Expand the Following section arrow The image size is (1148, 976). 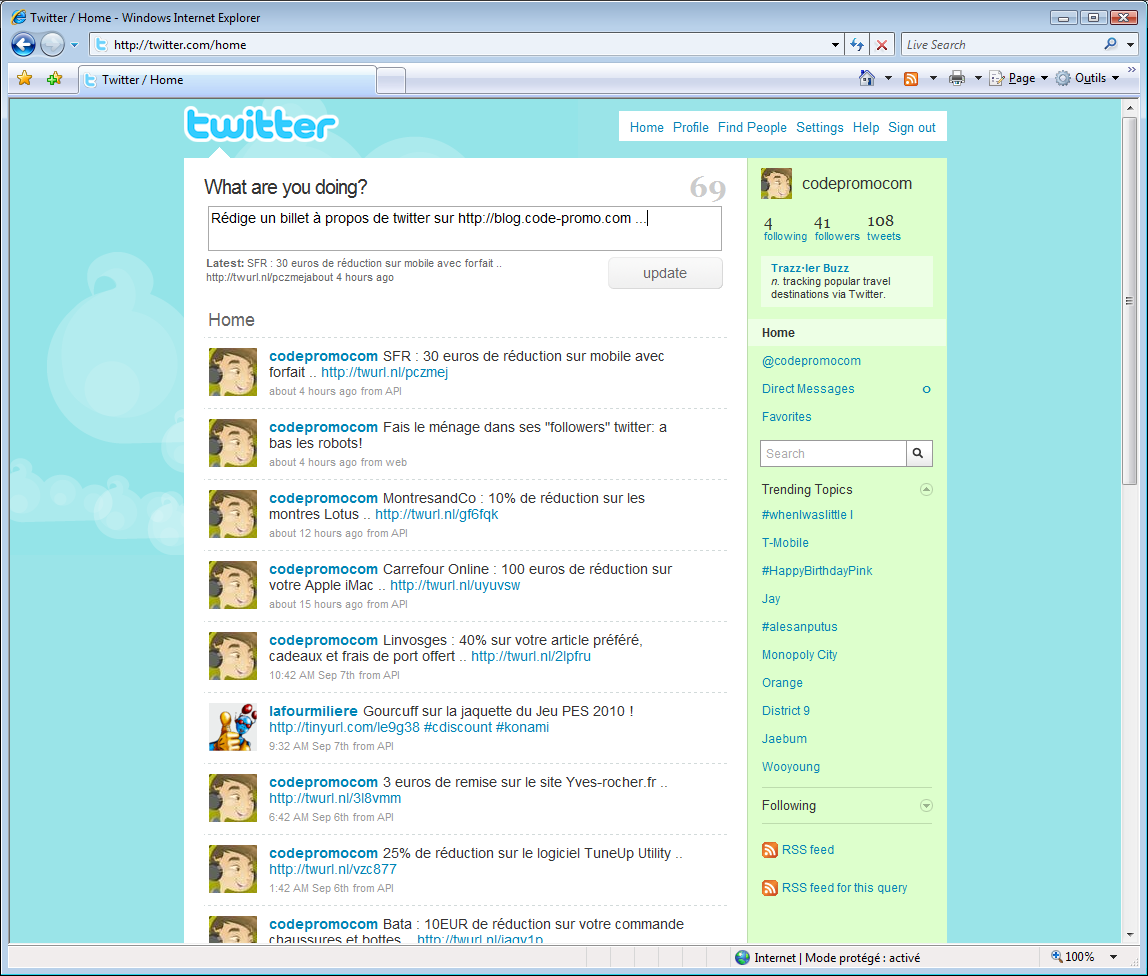click(x=926, y=805)
